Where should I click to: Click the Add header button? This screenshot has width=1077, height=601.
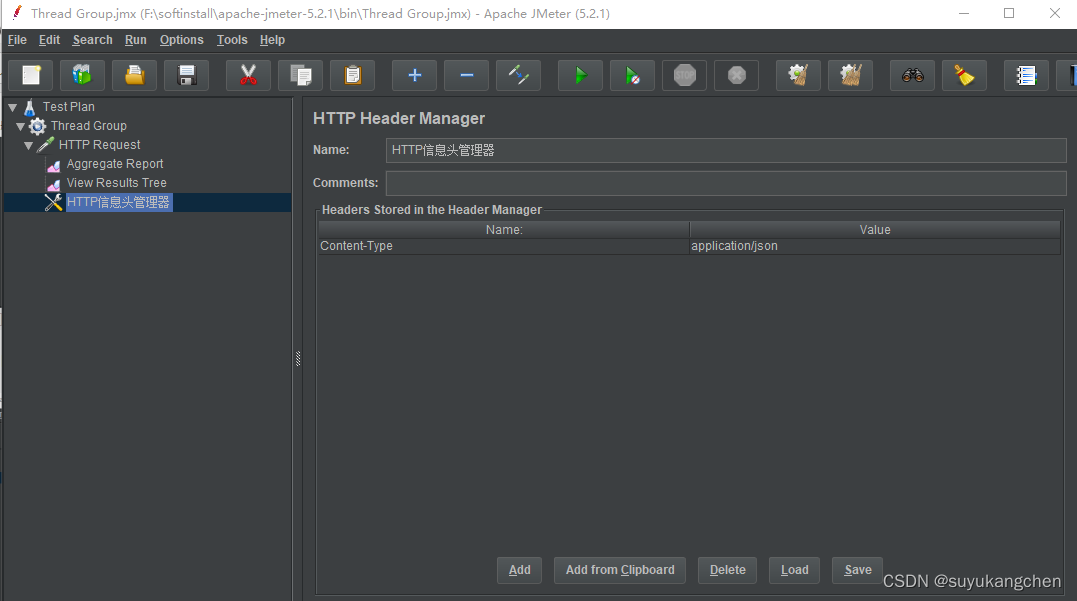(x=519, y=570)
